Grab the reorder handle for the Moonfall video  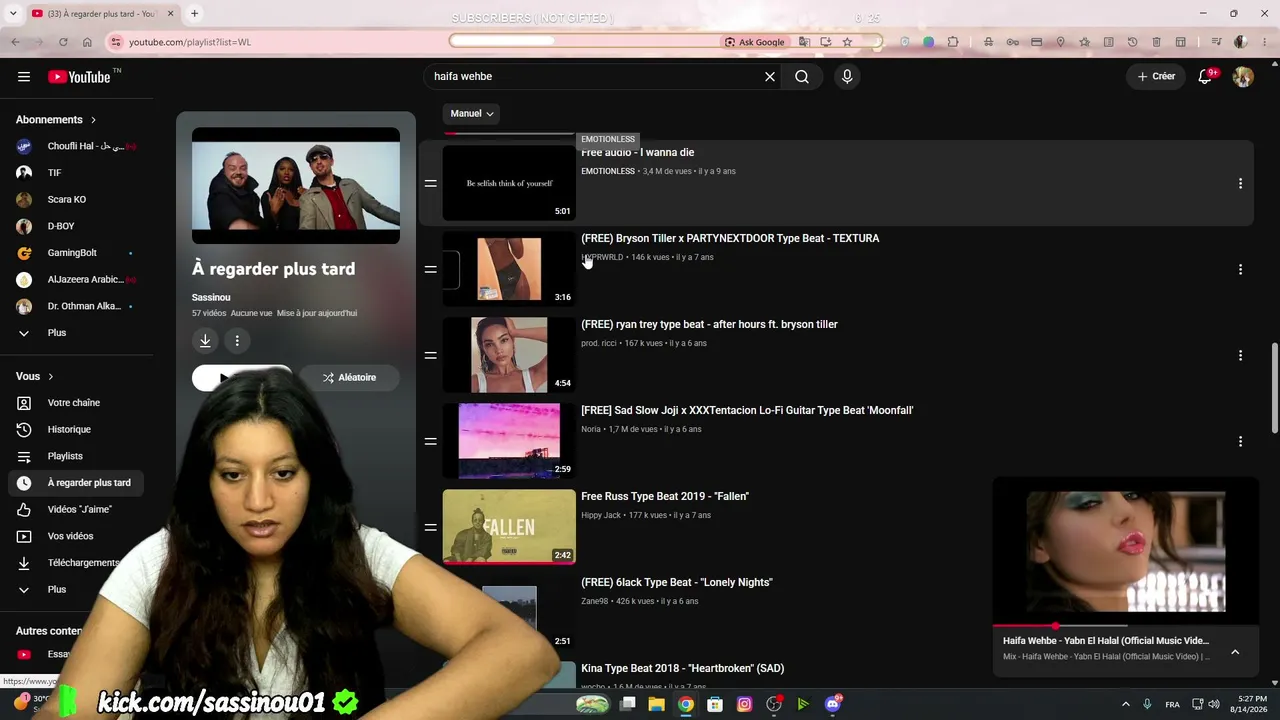click(x=431, y=442)
